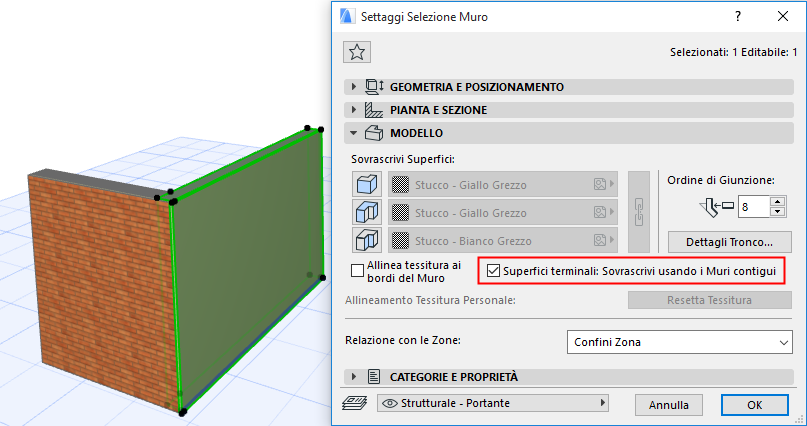Open Relazione con le Zone dropdown
The image size is (807, 426).
click(679, 342)
